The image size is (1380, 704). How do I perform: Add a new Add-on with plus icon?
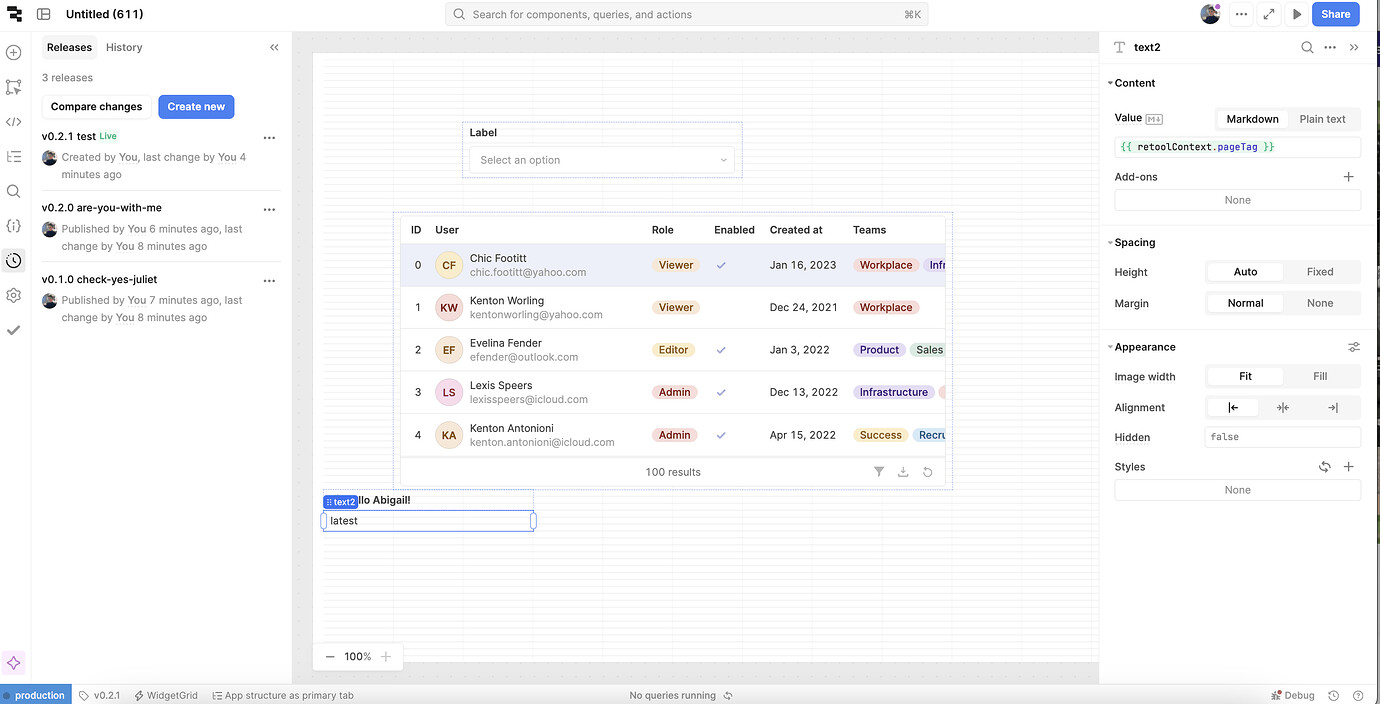tap(1348, 177)
